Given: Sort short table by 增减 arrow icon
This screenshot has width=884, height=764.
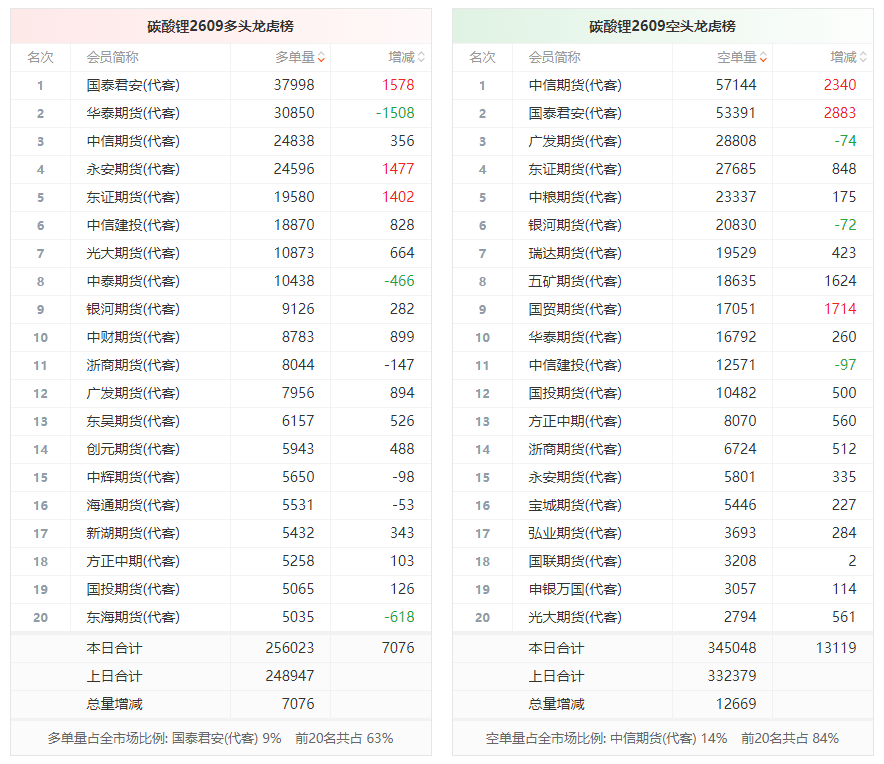Looking at the screenshot, I should pyautogui.click(x=864, y=58).
